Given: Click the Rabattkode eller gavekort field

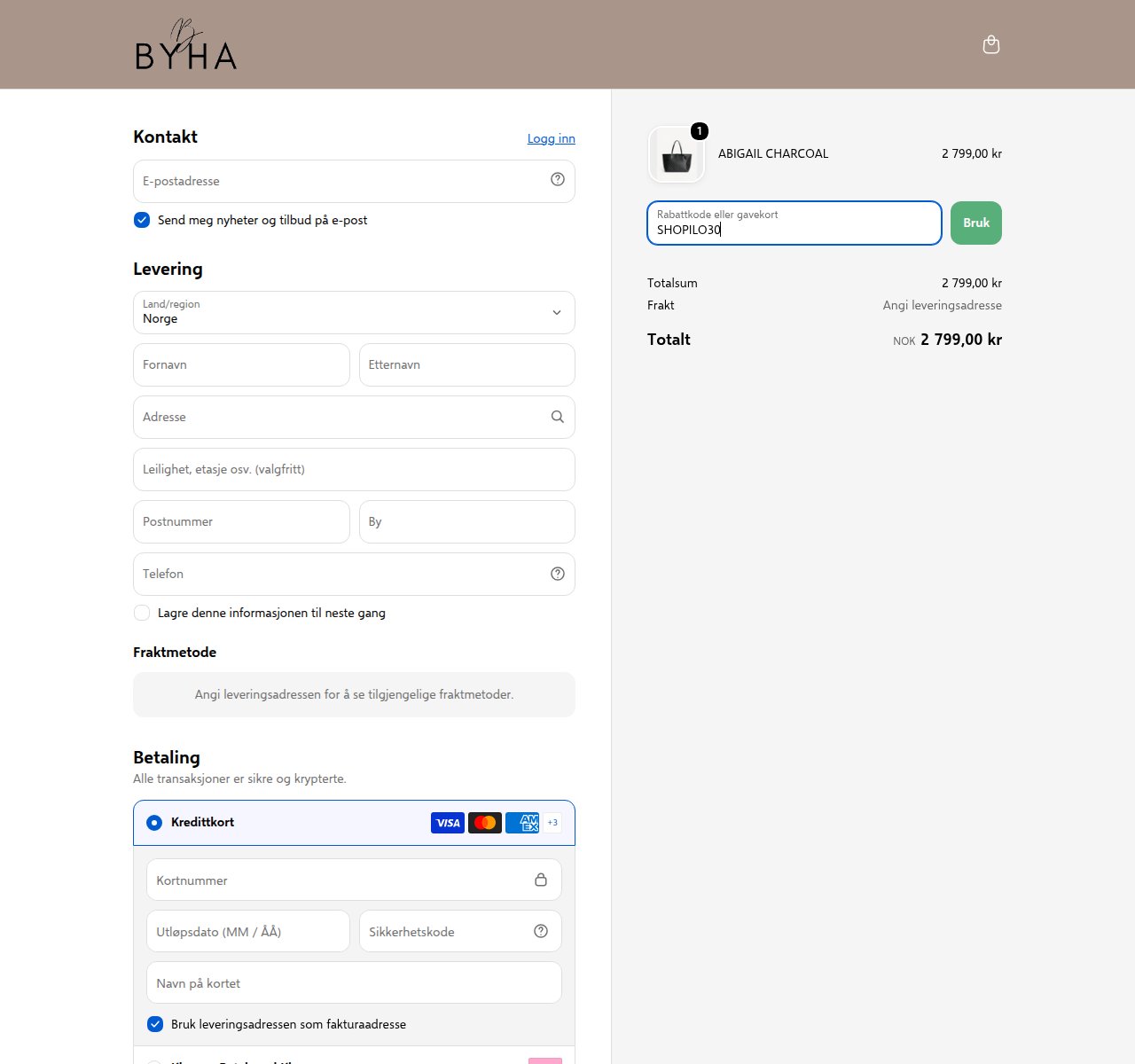Looking at the screenshot, I should 794,223.
